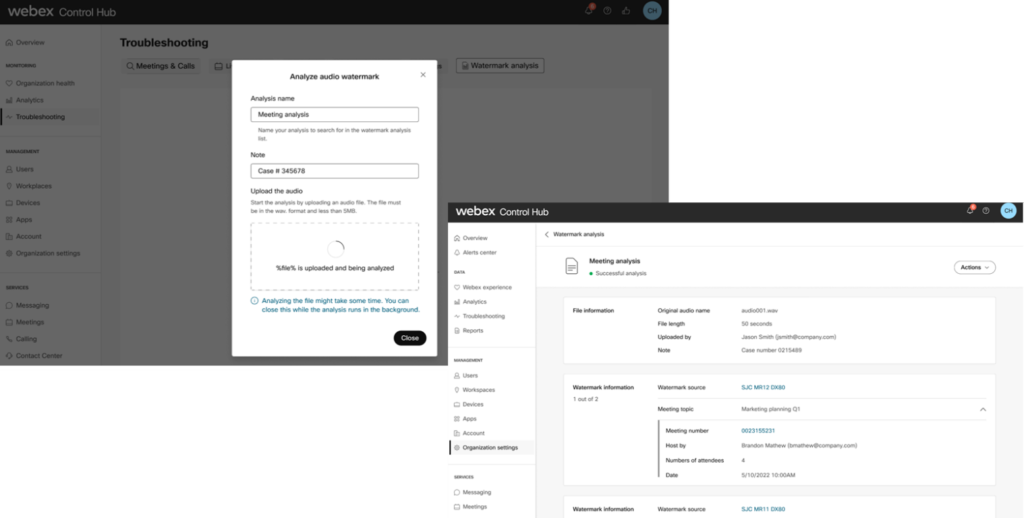Viewport: 1024px width, 518px height.
Task: Open Meetings in the left window sidebar
Action: coord(25,322)
